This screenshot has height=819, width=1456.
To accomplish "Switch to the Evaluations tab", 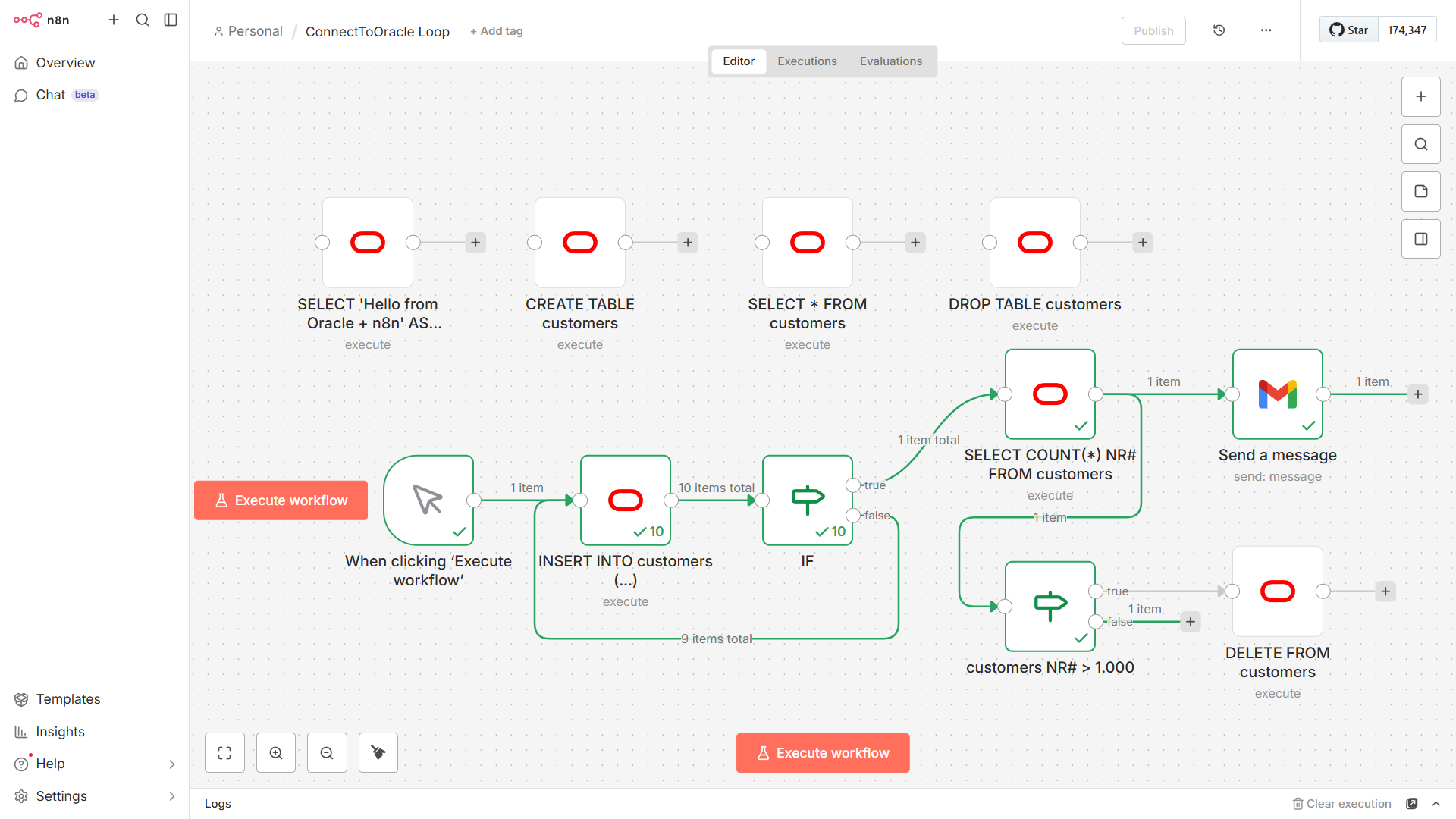I will click(890, 61).
